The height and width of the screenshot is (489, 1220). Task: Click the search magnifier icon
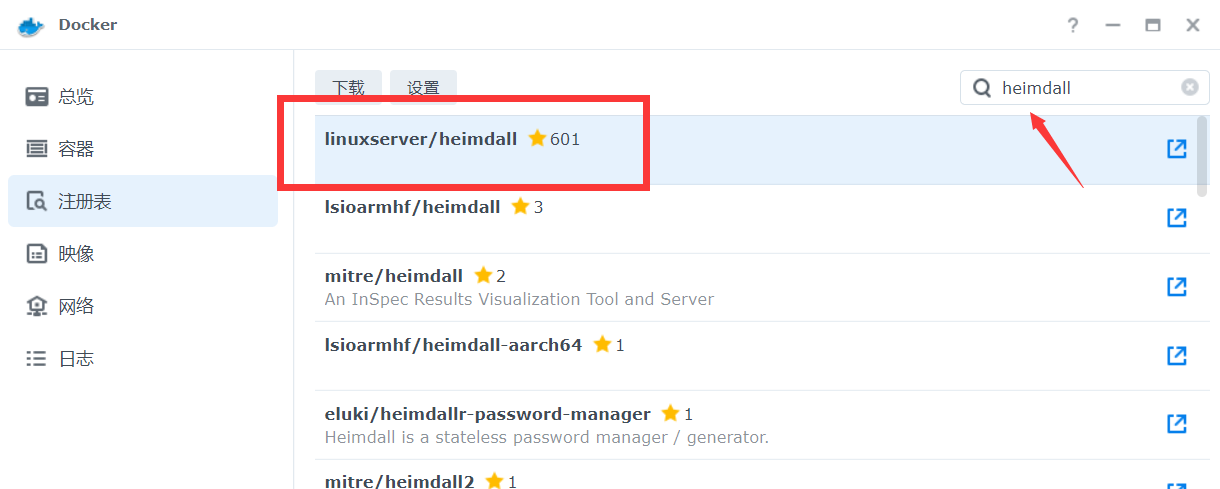(983, 88)
